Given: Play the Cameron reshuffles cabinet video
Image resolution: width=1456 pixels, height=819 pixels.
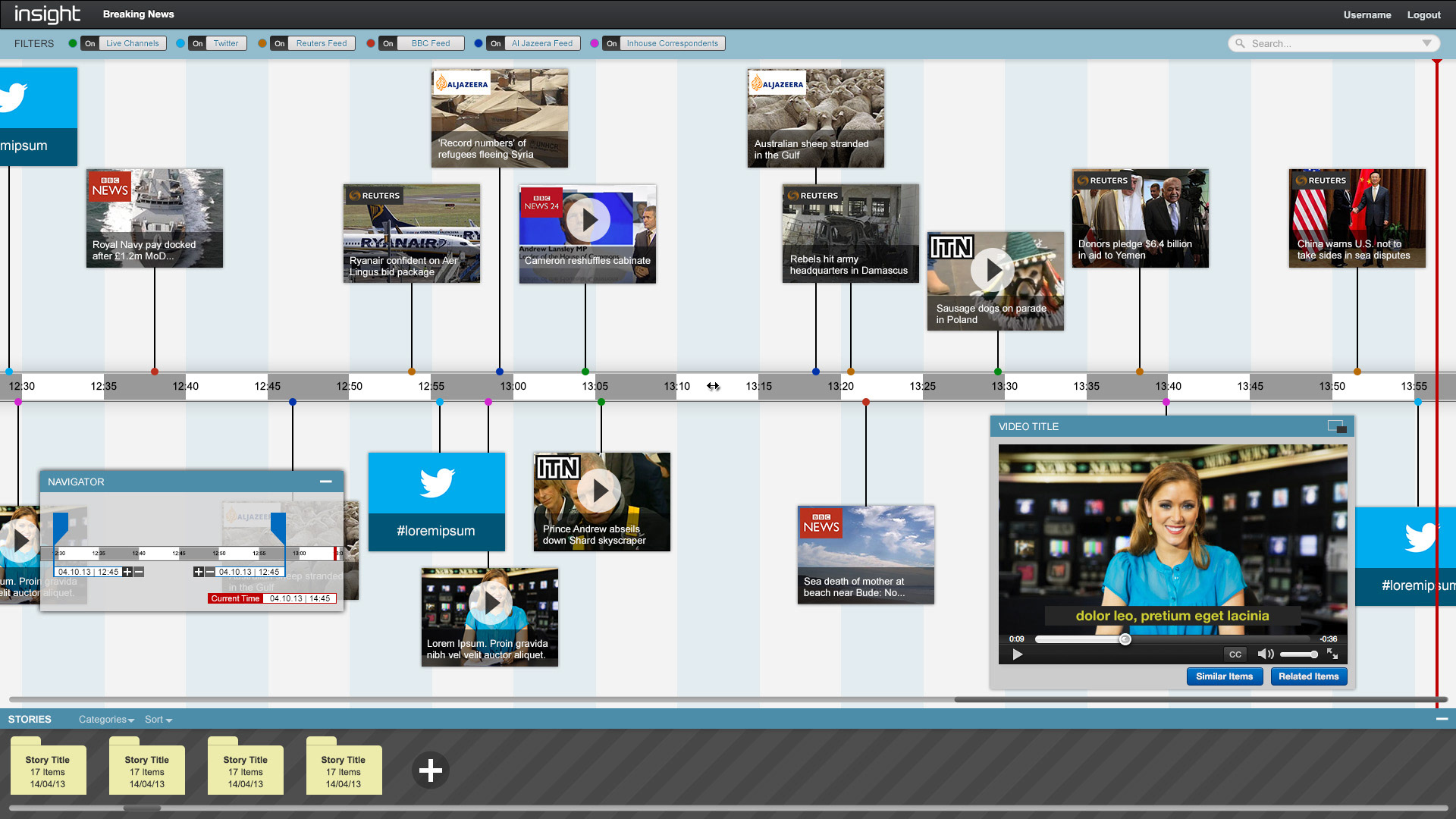Looking at the screenshot, I should click(588, 220).
